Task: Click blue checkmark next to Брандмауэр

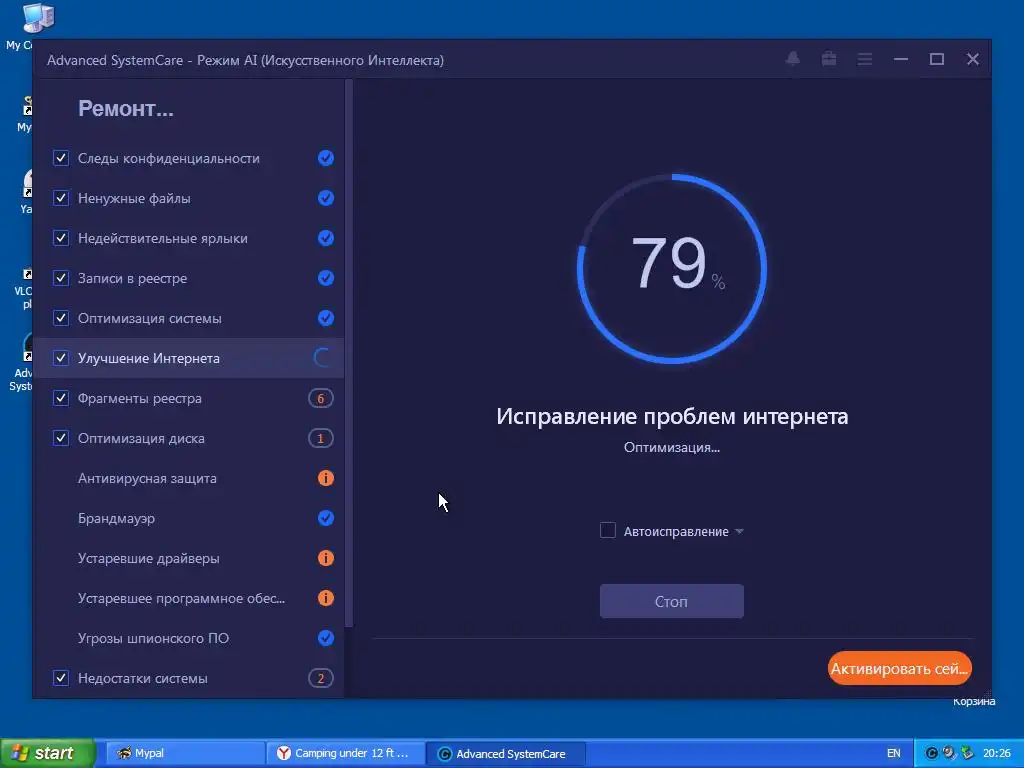Action: point(326,518)
